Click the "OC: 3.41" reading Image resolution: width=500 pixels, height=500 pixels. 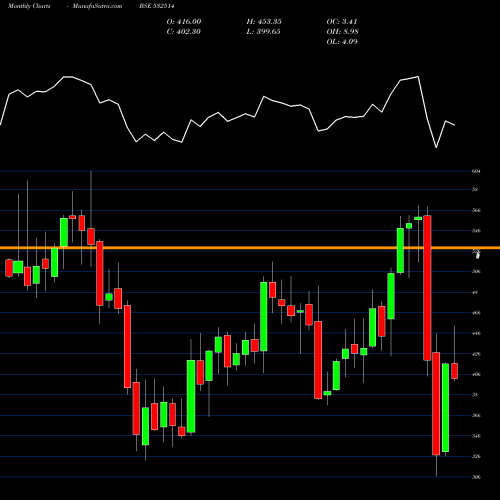(x=342, y=21)
